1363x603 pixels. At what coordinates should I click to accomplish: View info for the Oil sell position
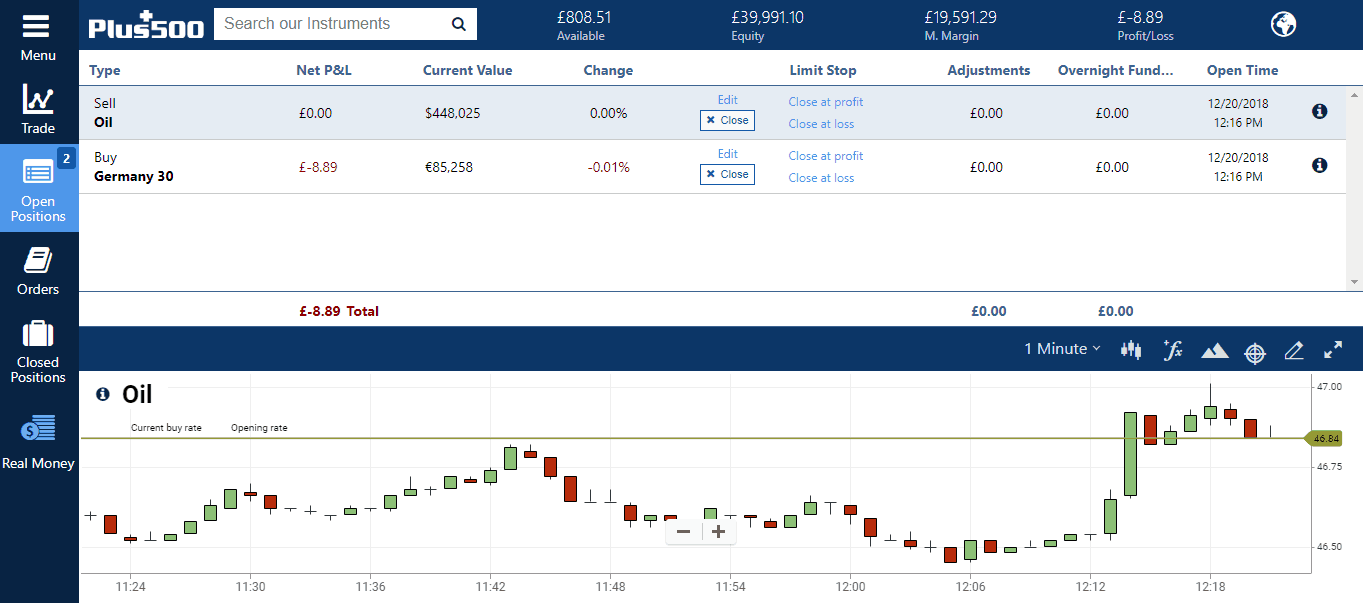(1319, 111)
